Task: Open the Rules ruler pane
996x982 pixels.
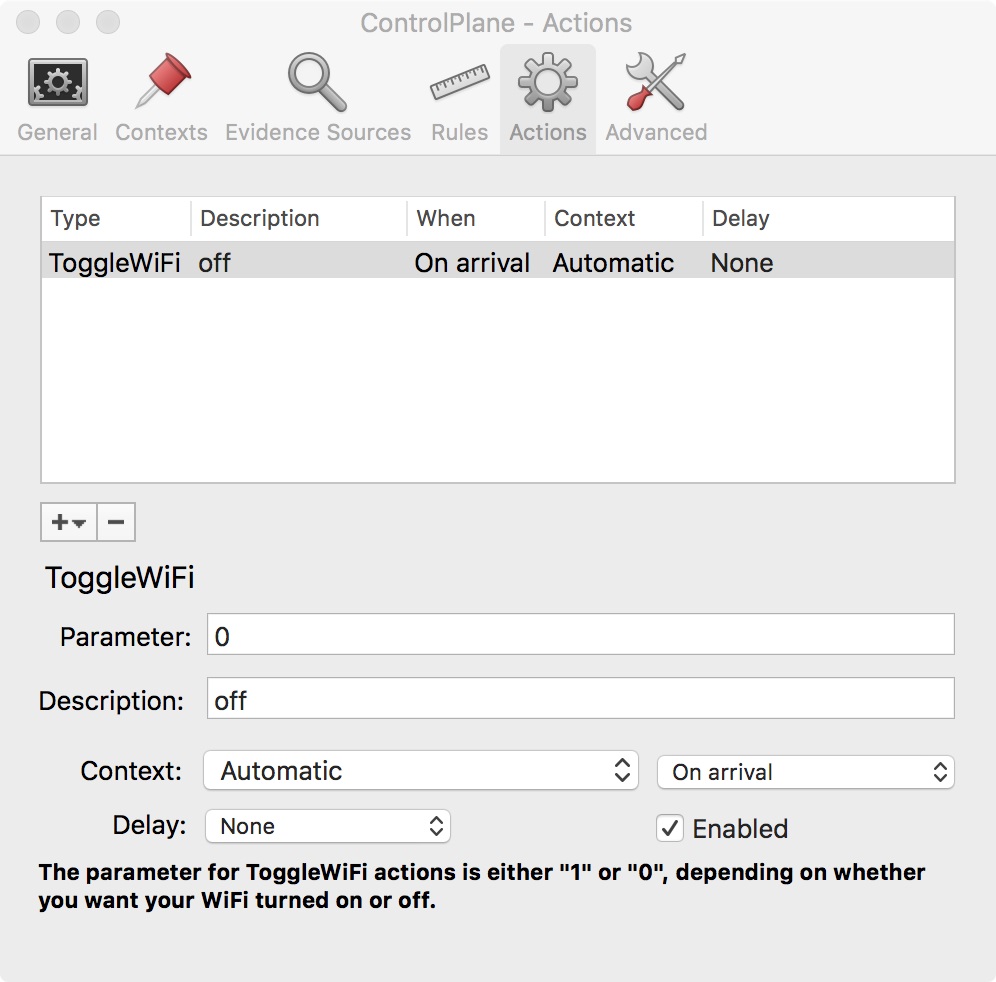Action: tap(459, 99)
